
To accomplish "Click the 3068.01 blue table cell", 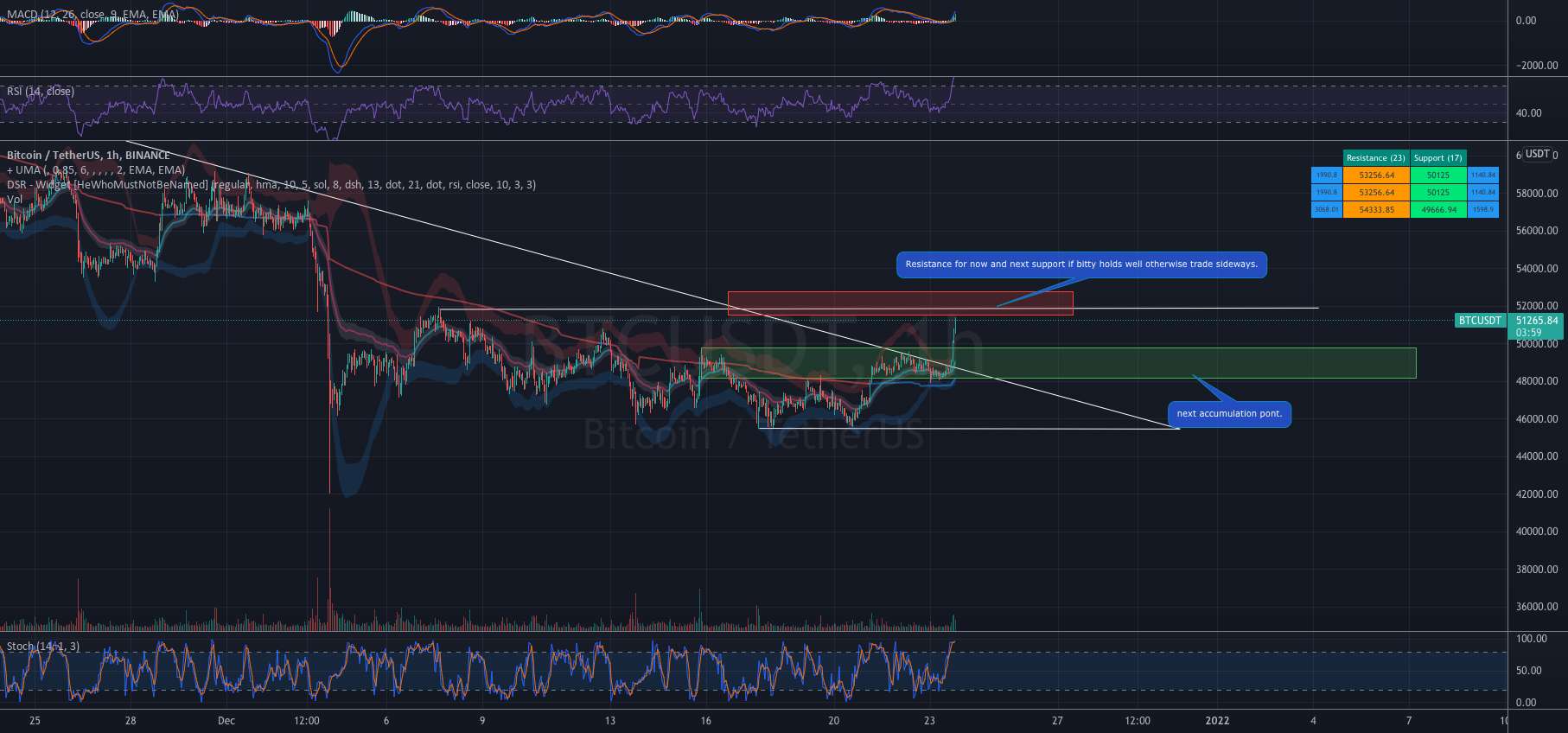I will point(1327,209).
